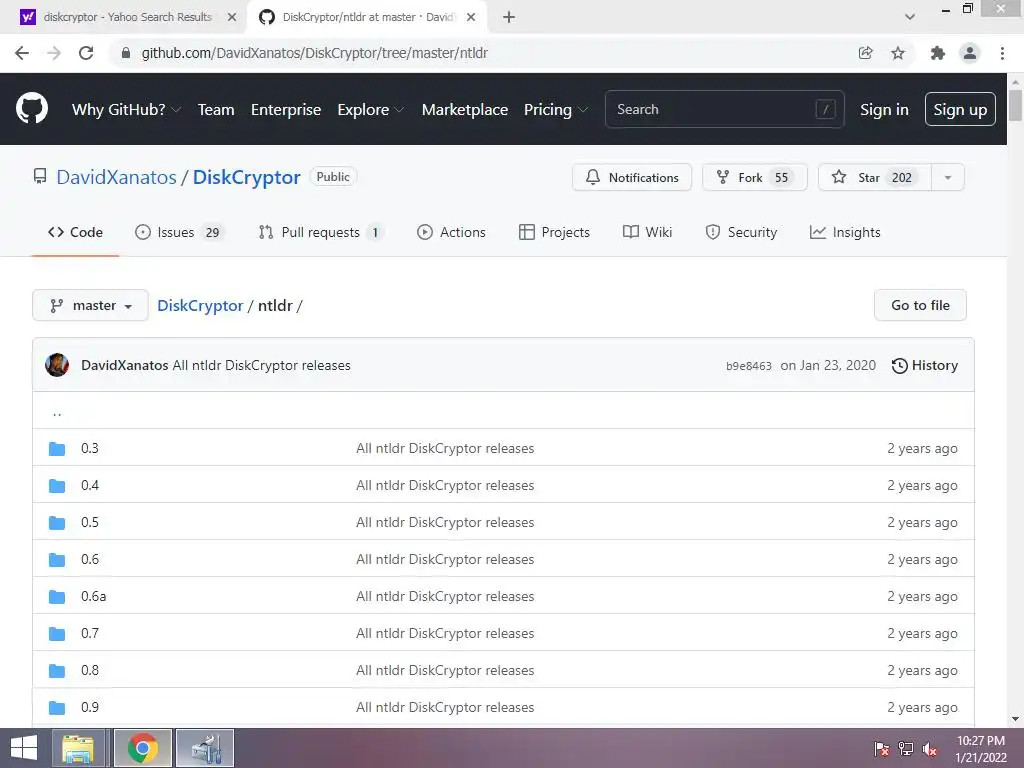Open the DiskCryptor repository name link
Image resolution: width=1024 pixels, height=768 pixels.
coord(246,177)
